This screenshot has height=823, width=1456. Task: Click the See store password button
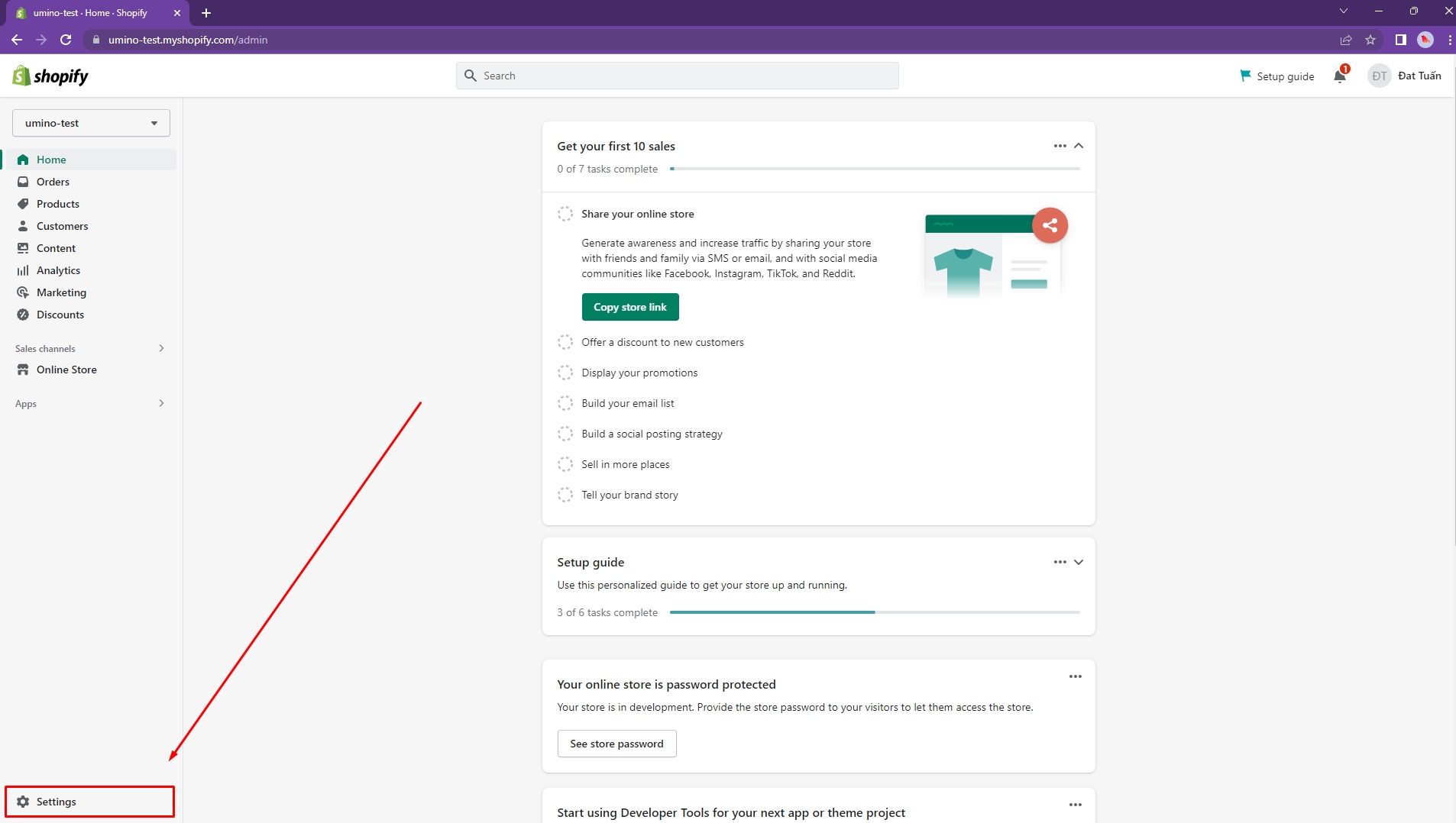(x=616, y=744)
